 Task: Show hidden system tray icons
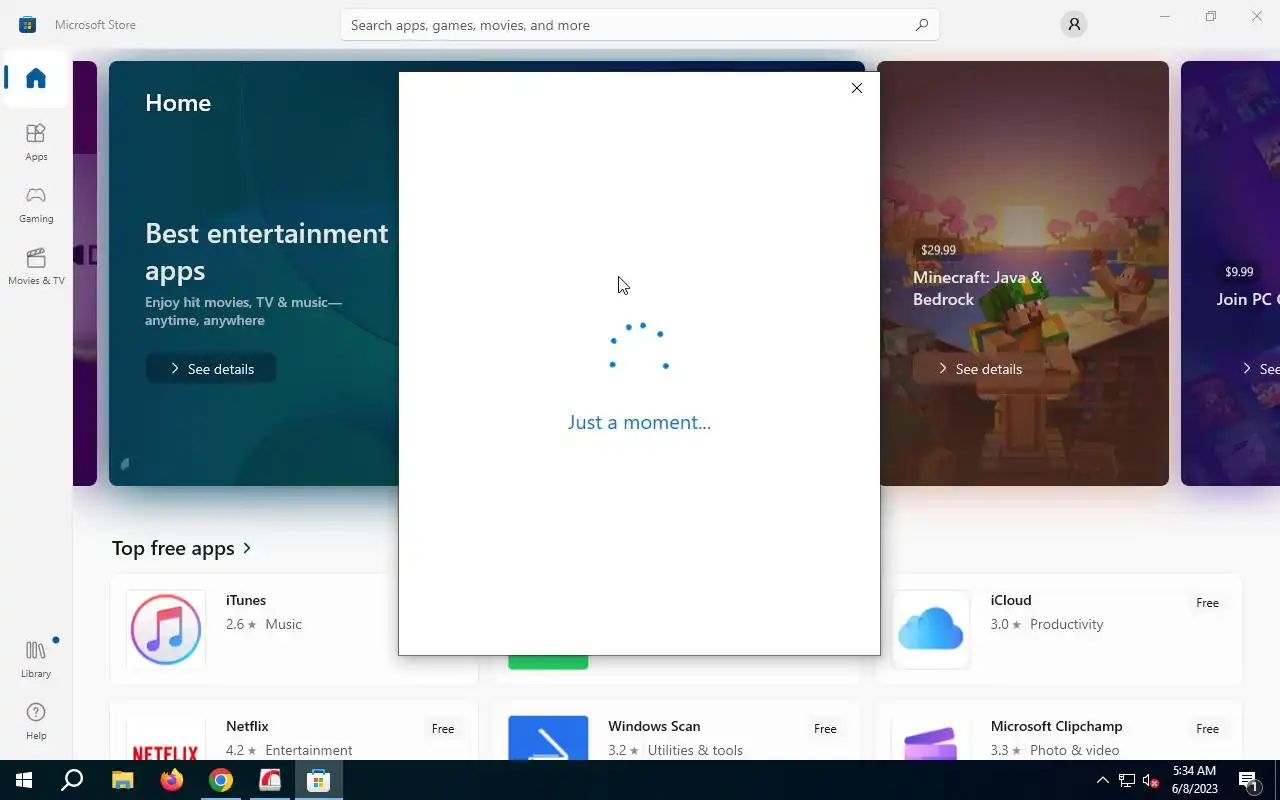click(x=1103, y=780)
